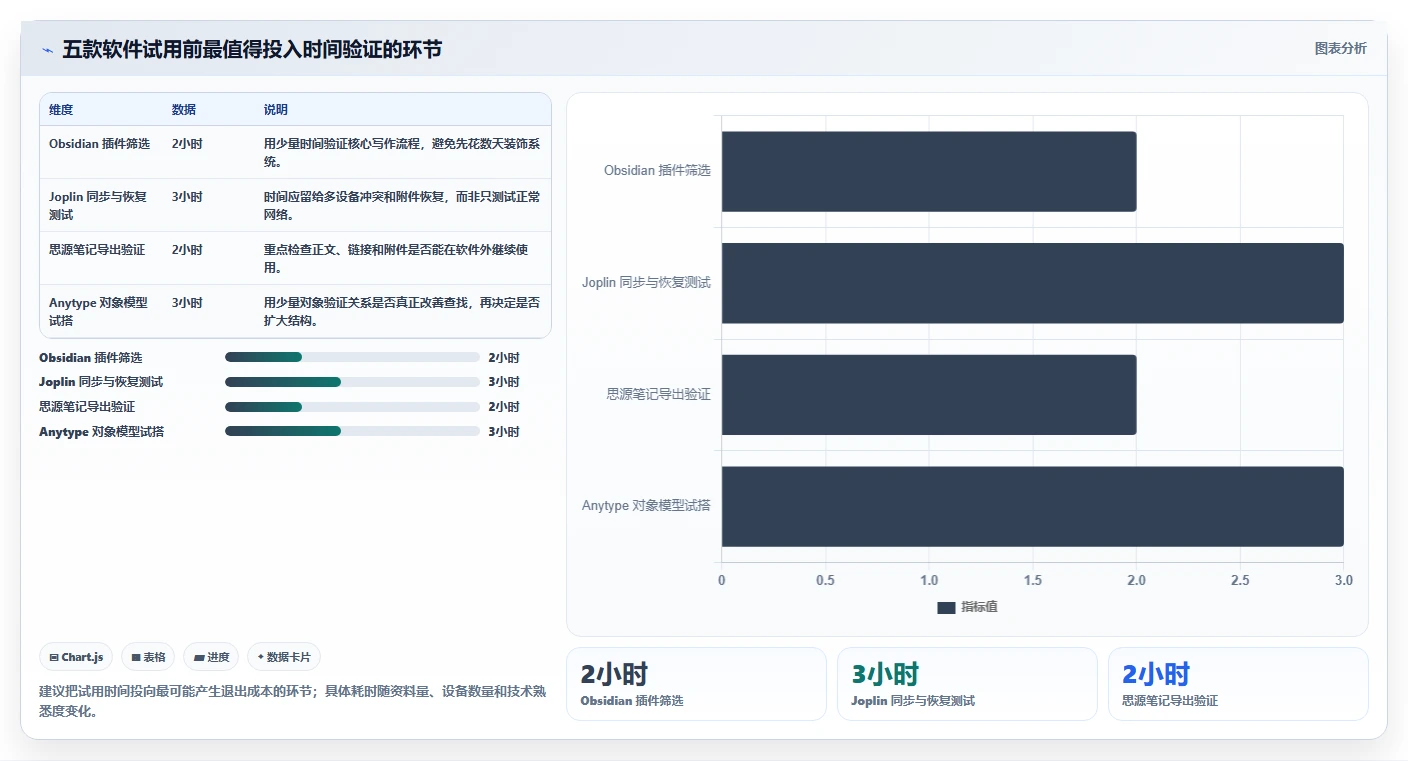Click table cell Joplin 同步与恢复测试
Screen dimensions: 1408x761
click(99, 206)
